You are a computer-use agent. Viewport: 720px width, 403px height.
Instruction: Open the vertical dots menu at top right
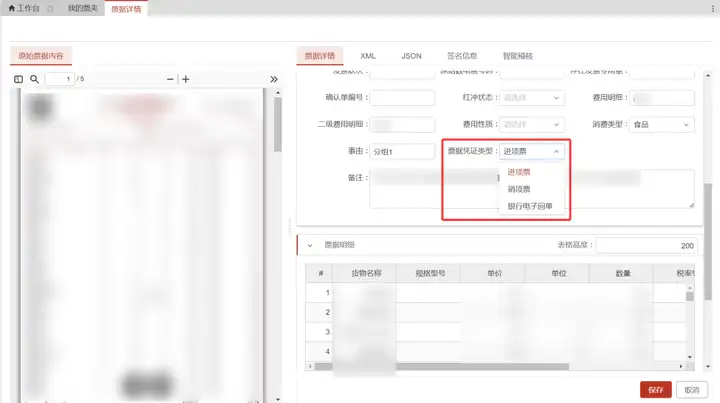[x=713, y=8]
